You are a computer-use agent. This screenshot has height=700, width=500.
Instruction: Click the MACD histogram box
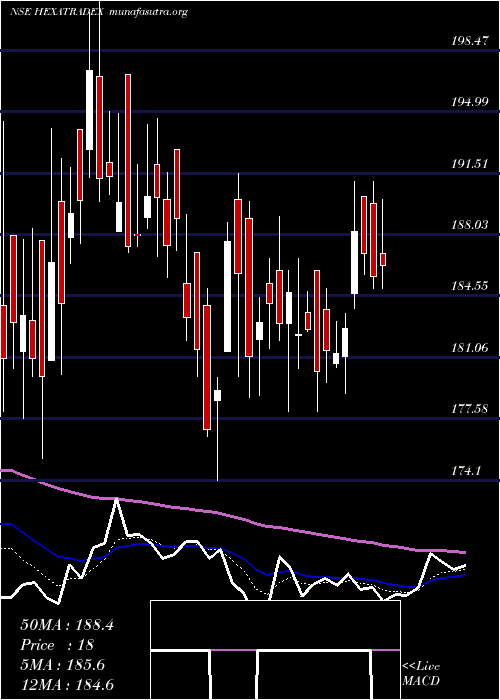pos(275,650)
